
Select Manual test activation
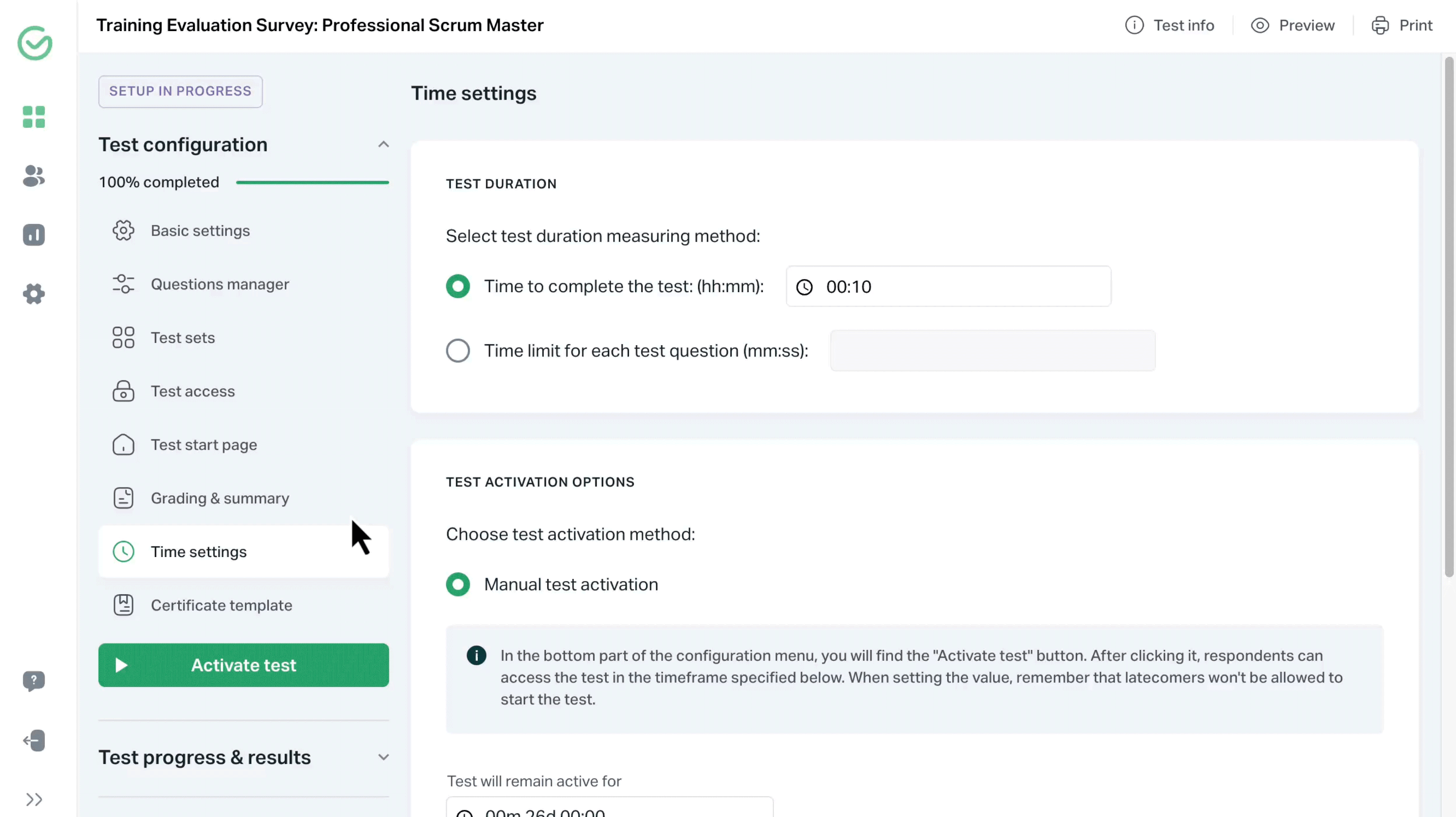(458, 584)
